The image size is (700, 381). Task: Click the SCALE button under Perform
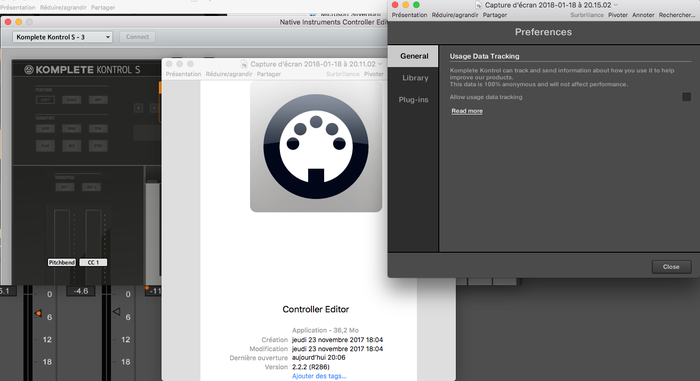tap(71, 100)
